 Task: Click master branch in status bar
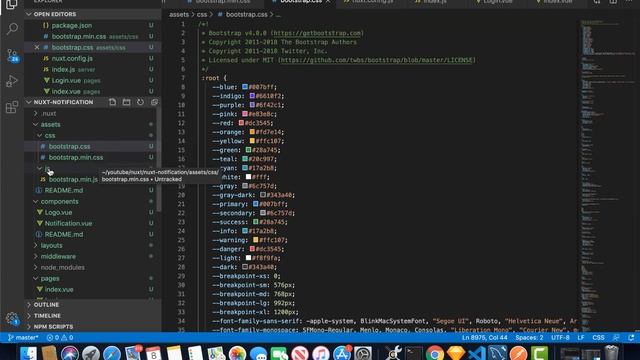23,338
